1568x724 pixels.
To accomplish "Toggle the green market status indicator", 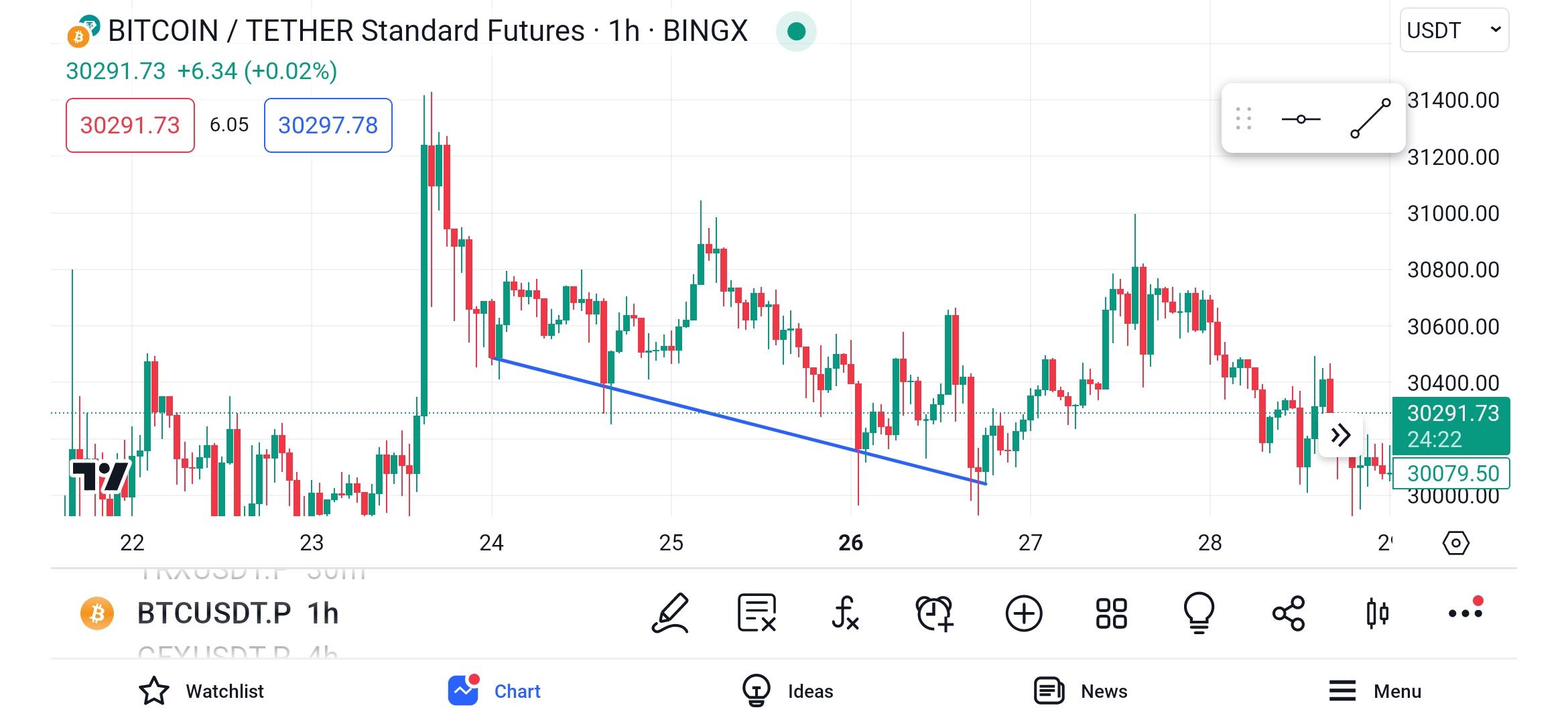I will [796, 31].
